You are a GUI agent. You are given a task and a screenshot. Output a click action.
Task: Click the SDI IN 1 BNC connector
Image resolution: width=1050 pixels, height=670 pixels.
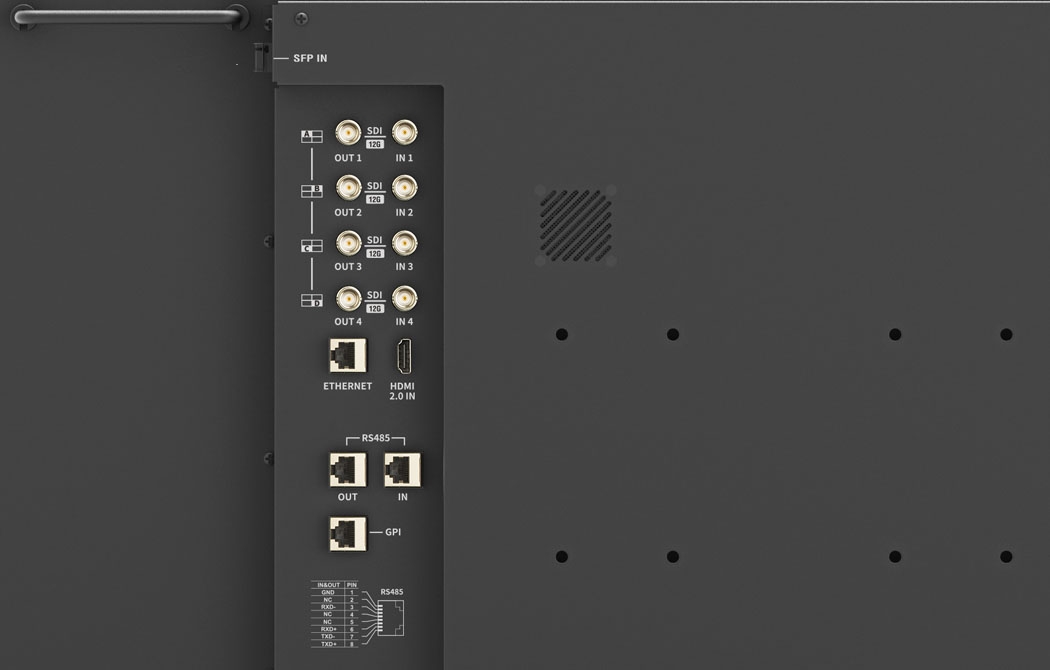tap(404, 132)
